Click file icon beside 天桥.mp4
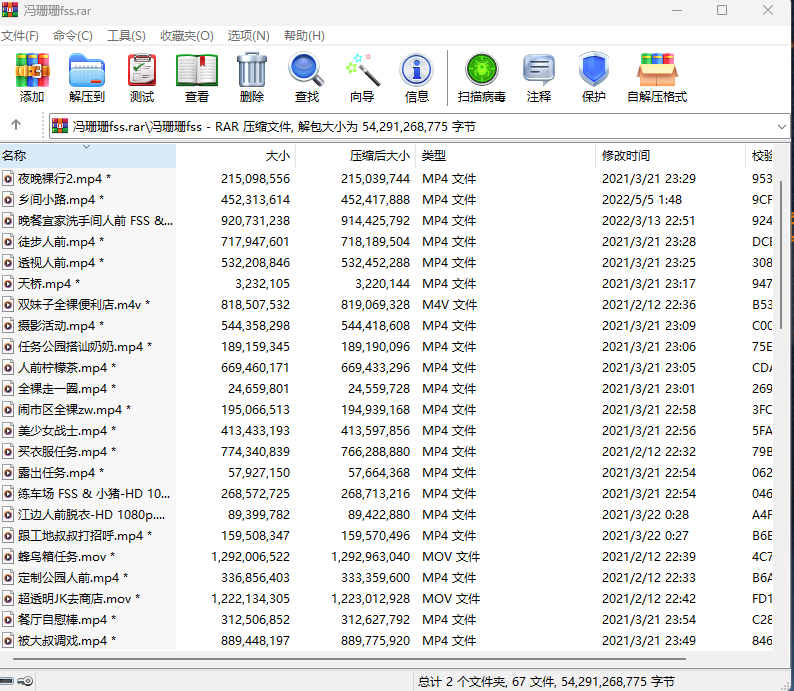The width and height of the screenshot is (794, 691). pos(8,283)
